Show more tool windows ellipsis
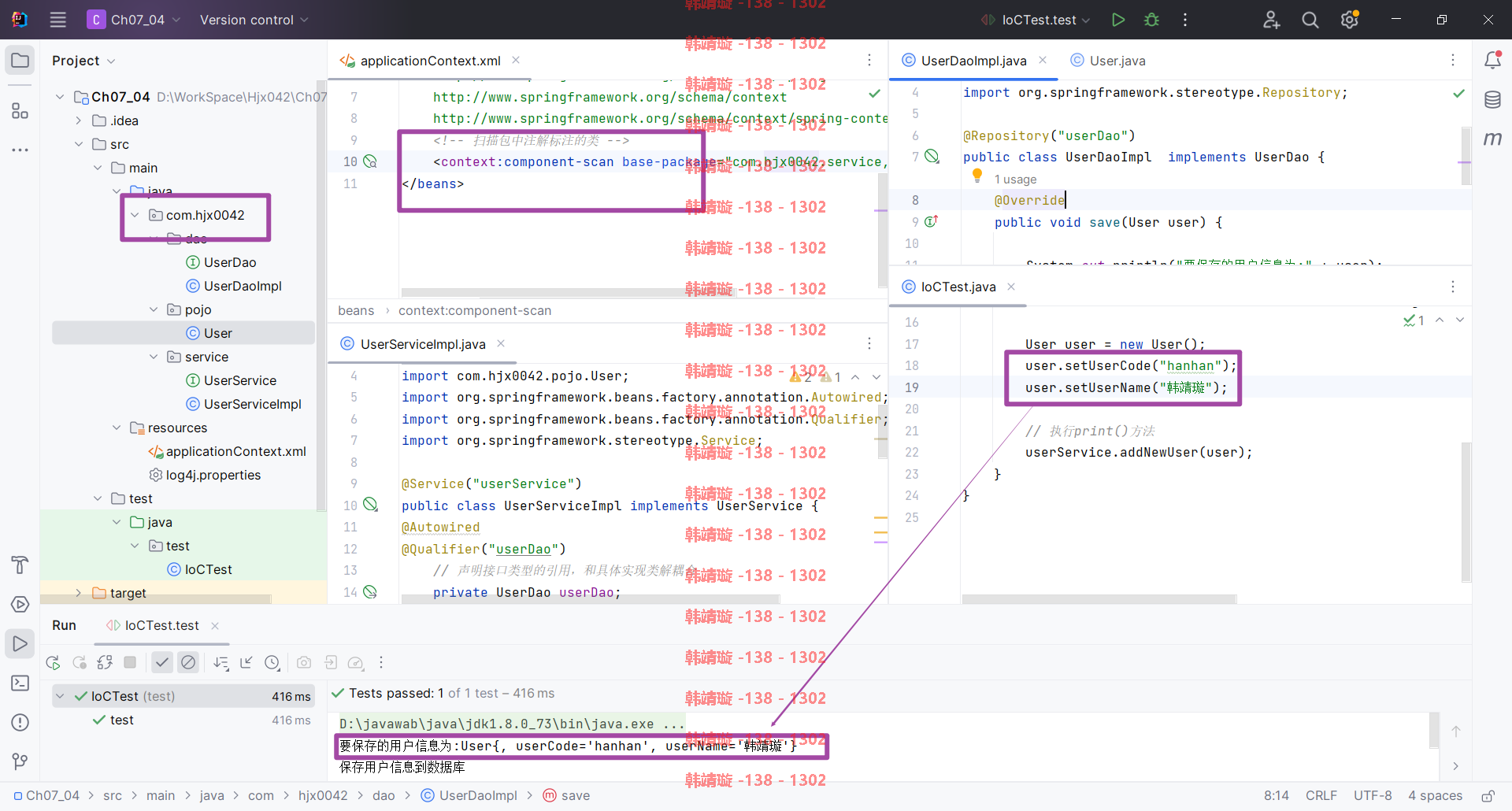Viewport: 1512px width, 811px height. pos(20,150)
